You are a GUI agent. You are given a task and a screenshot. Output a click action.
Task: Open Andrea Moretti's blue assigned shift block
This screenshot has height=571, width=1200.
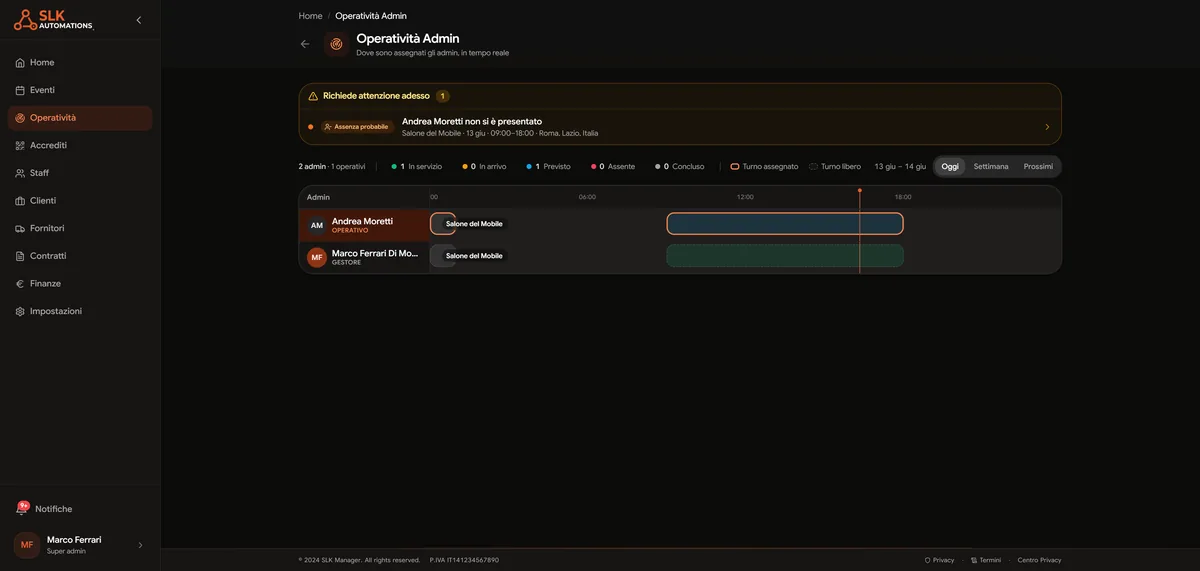(x=785, y=224)
